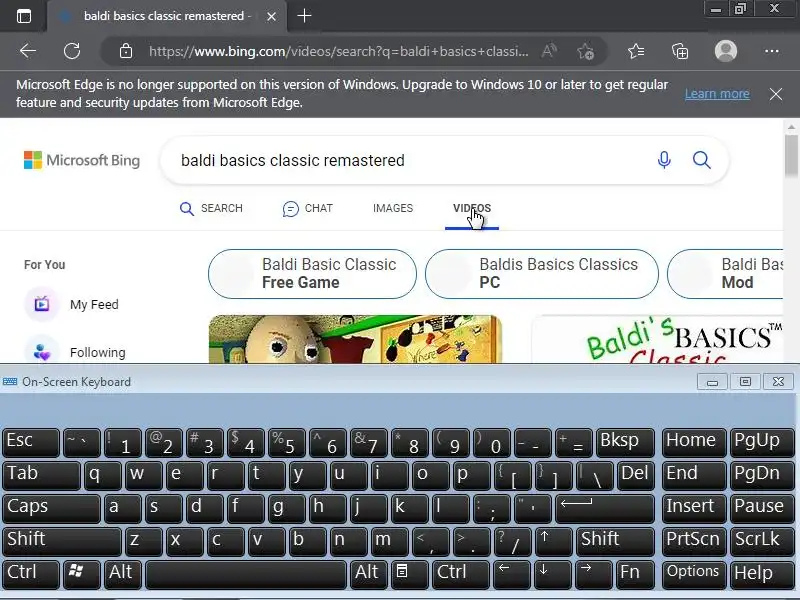Open the Edge profile avatar
Screen dimensions: 800x600
click(x=726, y=51)
